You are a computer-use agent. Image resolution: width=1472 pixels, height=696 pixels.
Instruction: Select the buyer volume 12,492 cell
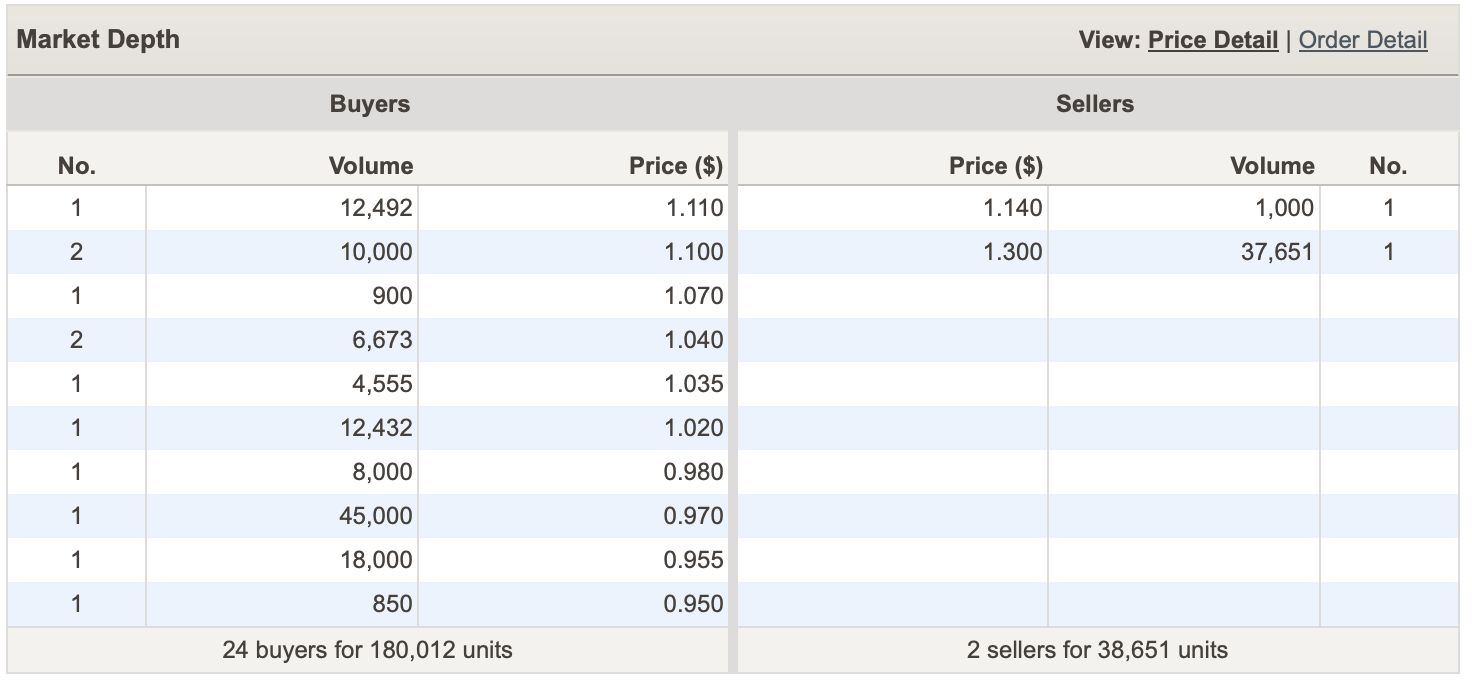(x=375, y=208)
